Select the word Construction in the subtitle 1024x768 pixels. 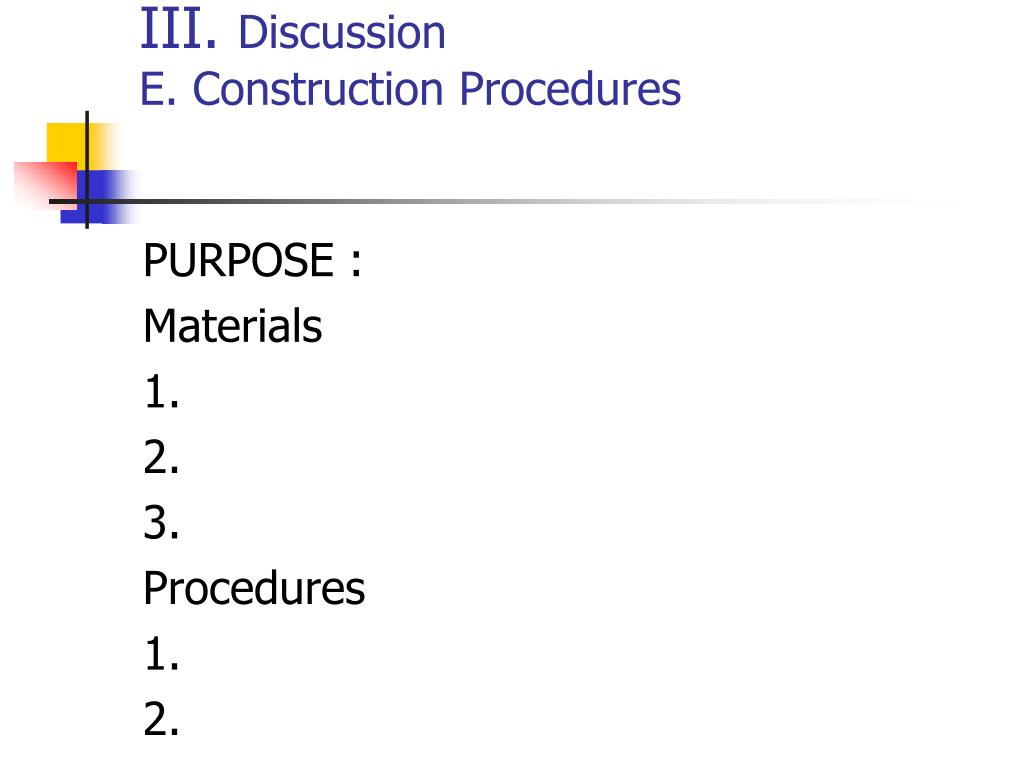pos(318,89)
